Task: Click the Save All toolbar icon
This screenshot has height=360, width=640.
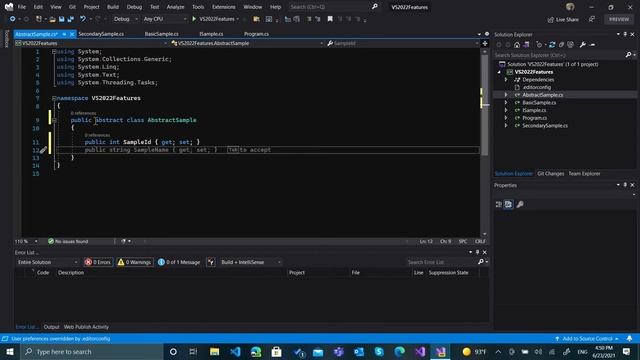Action: [71, 19]
